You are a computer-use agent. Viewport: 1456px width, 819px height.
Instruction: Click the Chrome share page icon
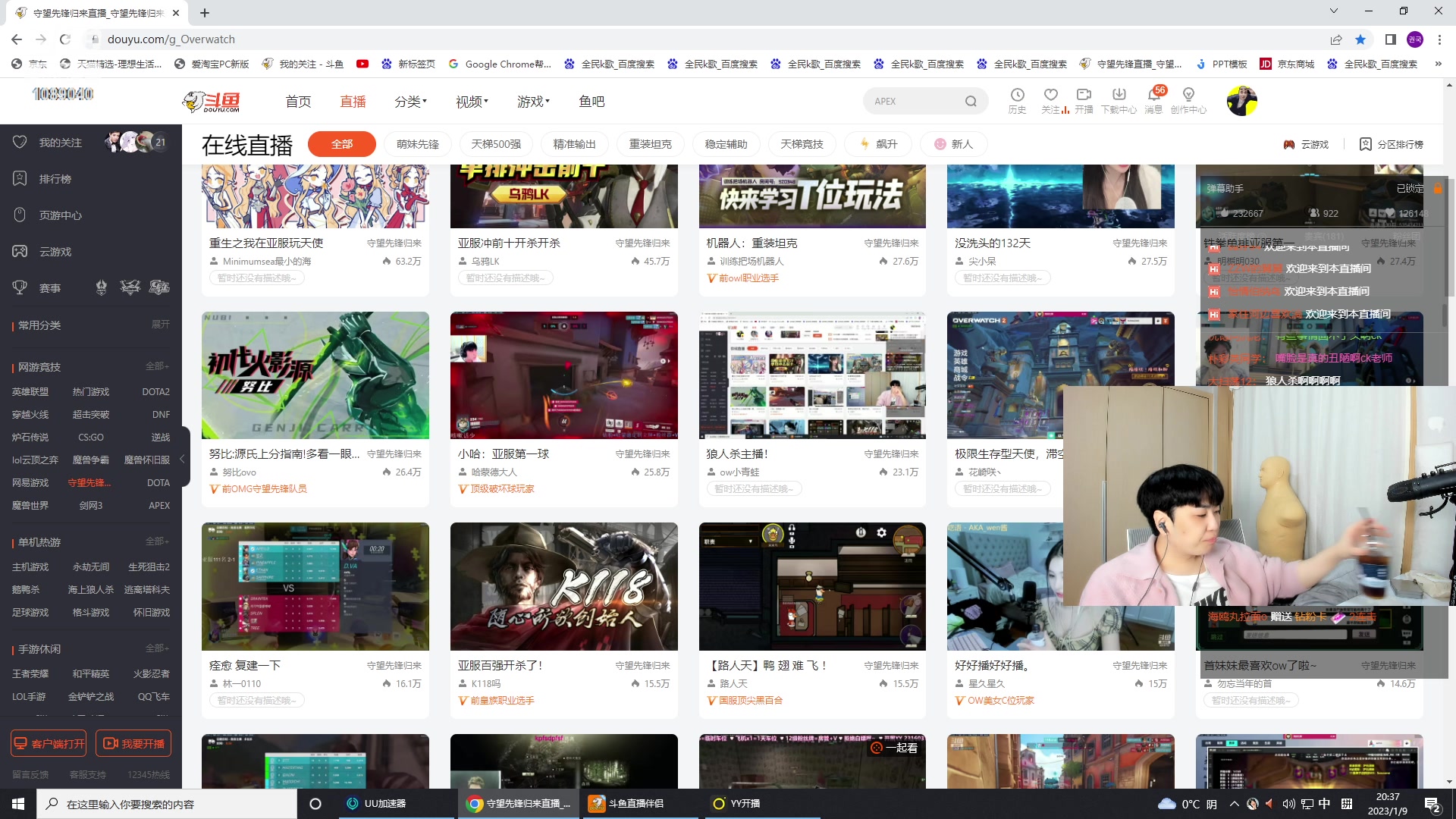pyautogui.click(x=1336, y=39)
